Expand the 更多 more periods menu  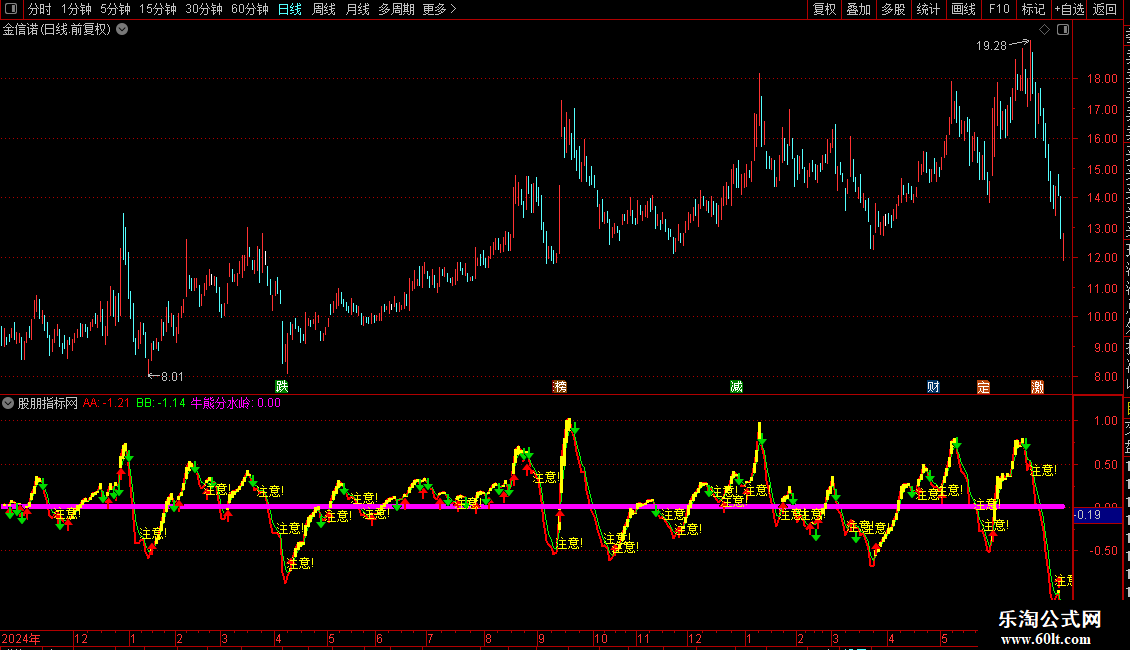(x=439, y=9)
